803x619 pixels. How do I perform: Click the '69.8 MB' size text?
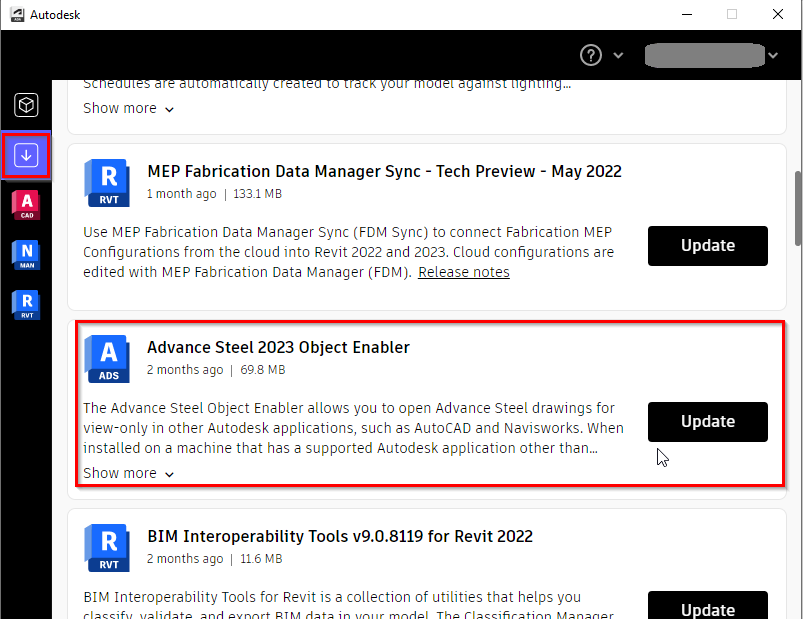pyautogui.click(x=263, y=370)
